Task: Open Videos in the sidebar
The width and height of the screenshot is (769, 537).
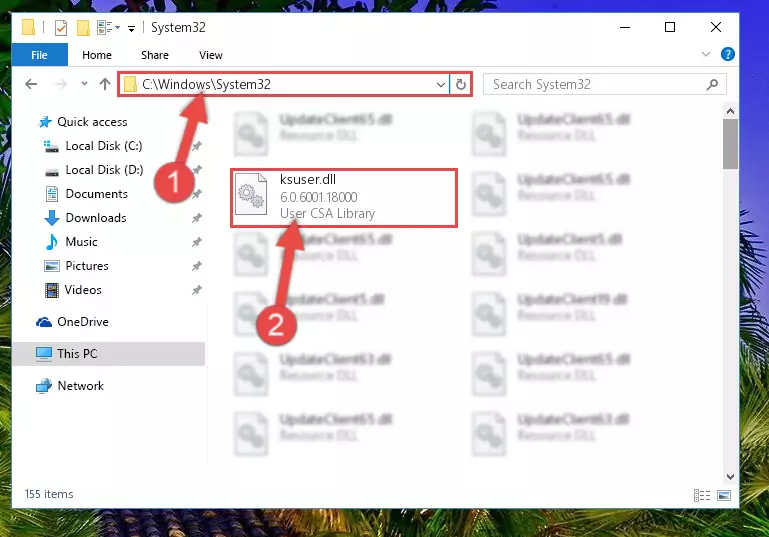Action: (x=83, y=290)
